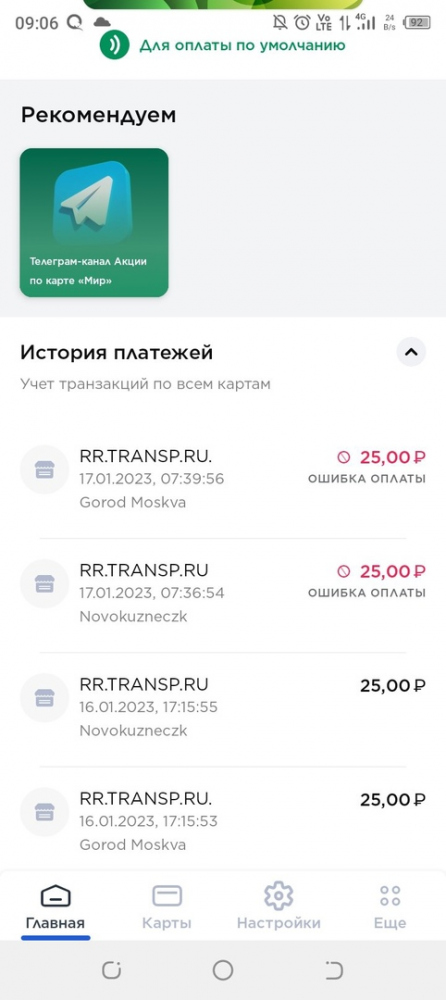Tap store icon of 17:15:55 transaction
This screenshot has height=1000, width=446.
[44, 697]
